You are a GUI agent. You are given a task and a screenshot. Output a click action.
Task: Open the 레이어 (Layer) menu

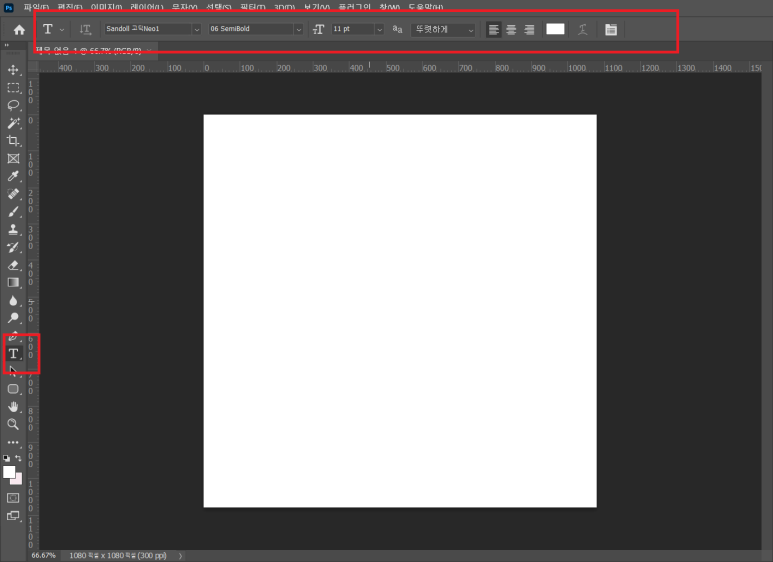click(x=147, y=7)
